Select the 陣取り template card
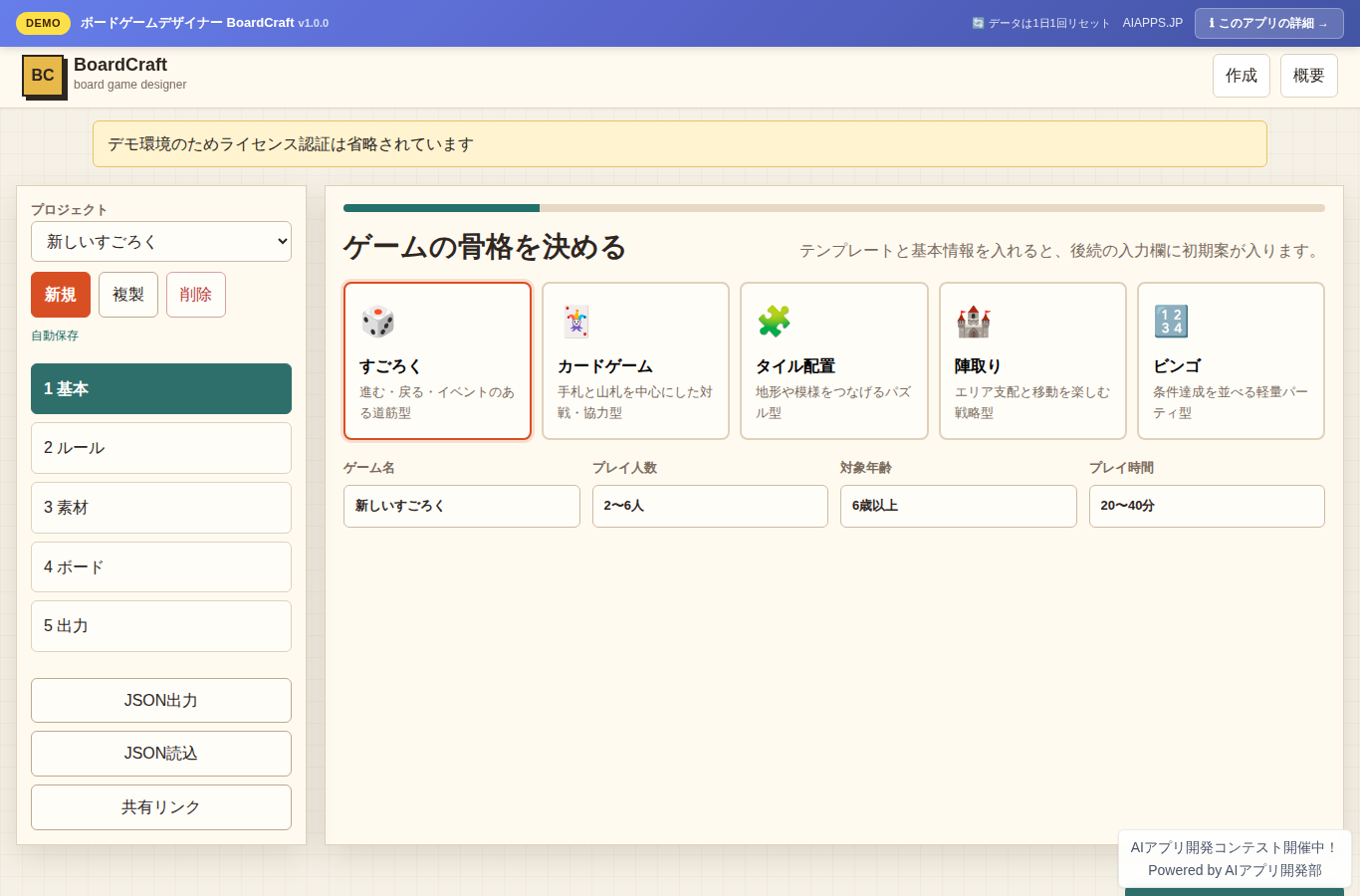Viewport: 1360px width, 896px height. pos(1032,360)
